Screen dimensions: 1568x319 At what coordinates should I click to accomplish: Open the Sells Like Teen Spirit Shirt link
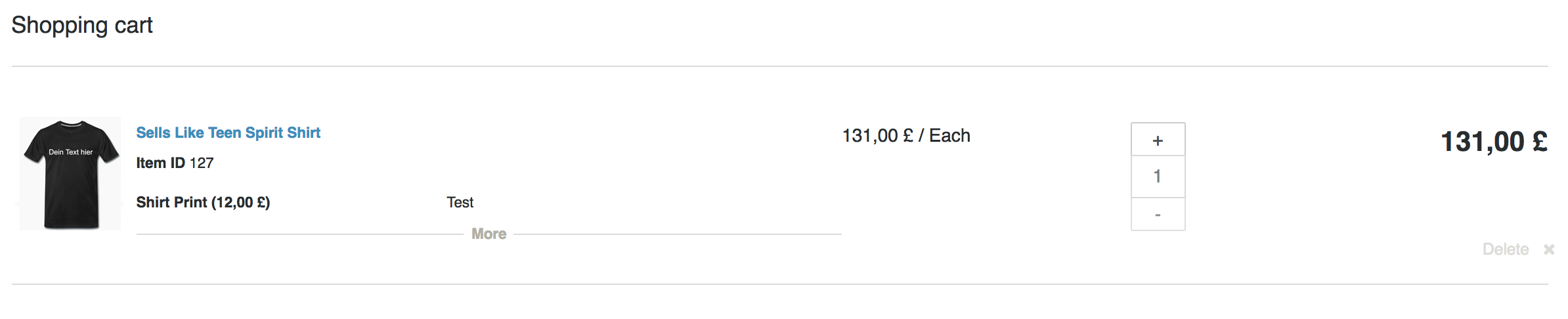point(228,133)
